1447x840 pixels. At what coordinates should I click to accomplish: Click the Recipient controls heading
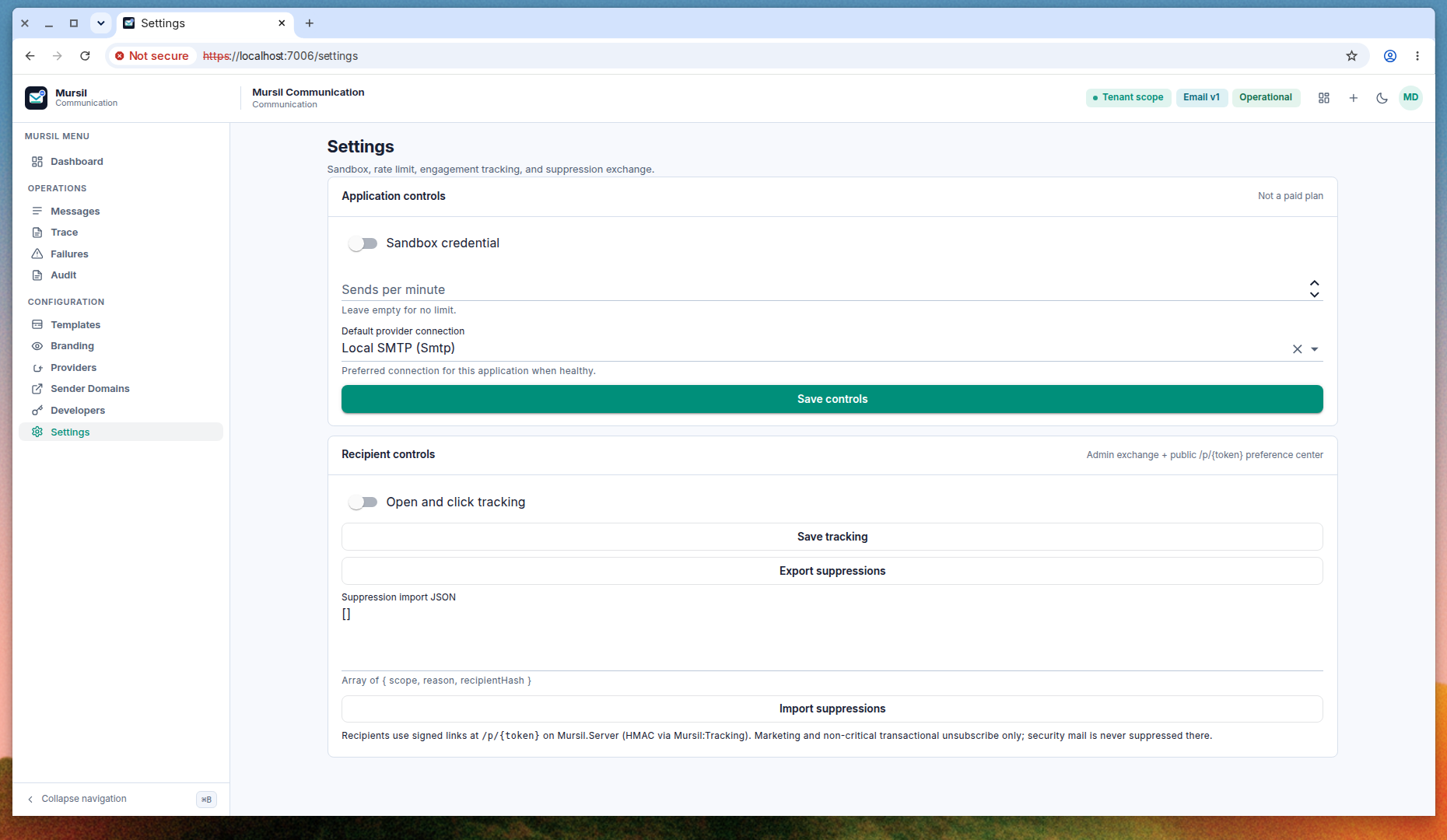(x=388, y=454)
